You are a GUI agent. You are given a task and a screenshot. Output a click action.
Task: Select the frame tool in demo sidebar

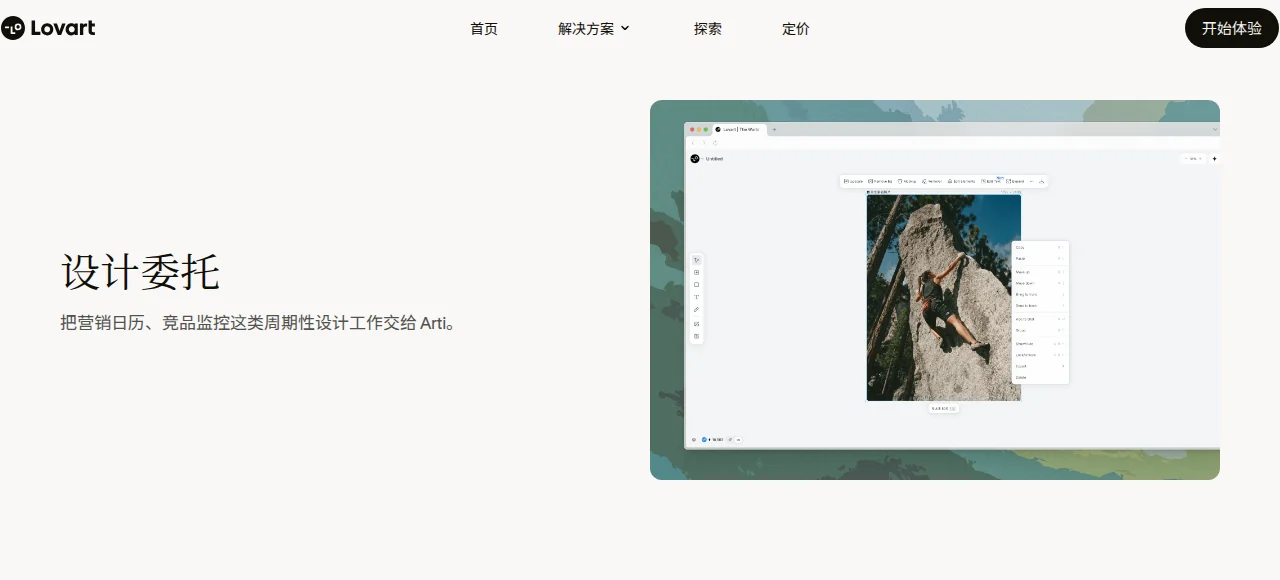point(697,272)
